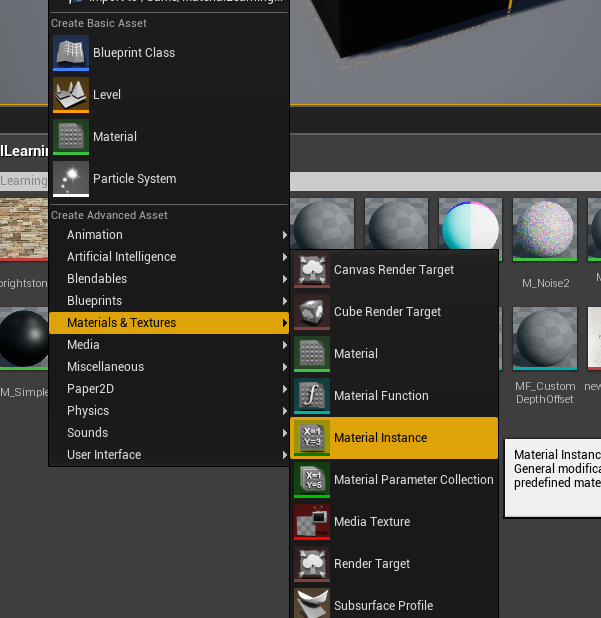Open the Blendables submenu
Viewport: 601px width, 618px height.
tap(169, 279)
